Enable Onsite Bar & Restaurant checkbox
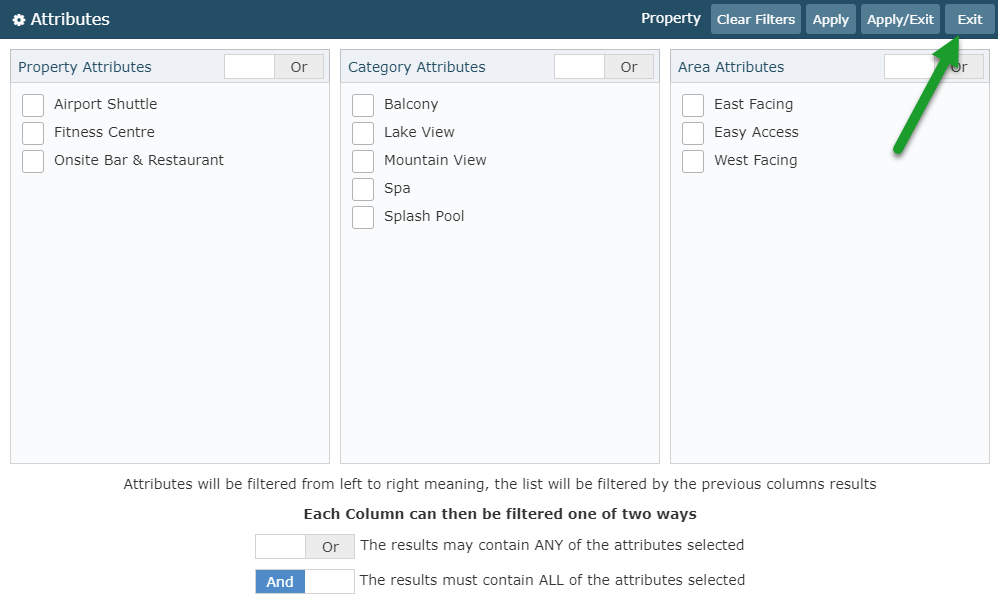This screenshot has height=598, width=998. 33,161
